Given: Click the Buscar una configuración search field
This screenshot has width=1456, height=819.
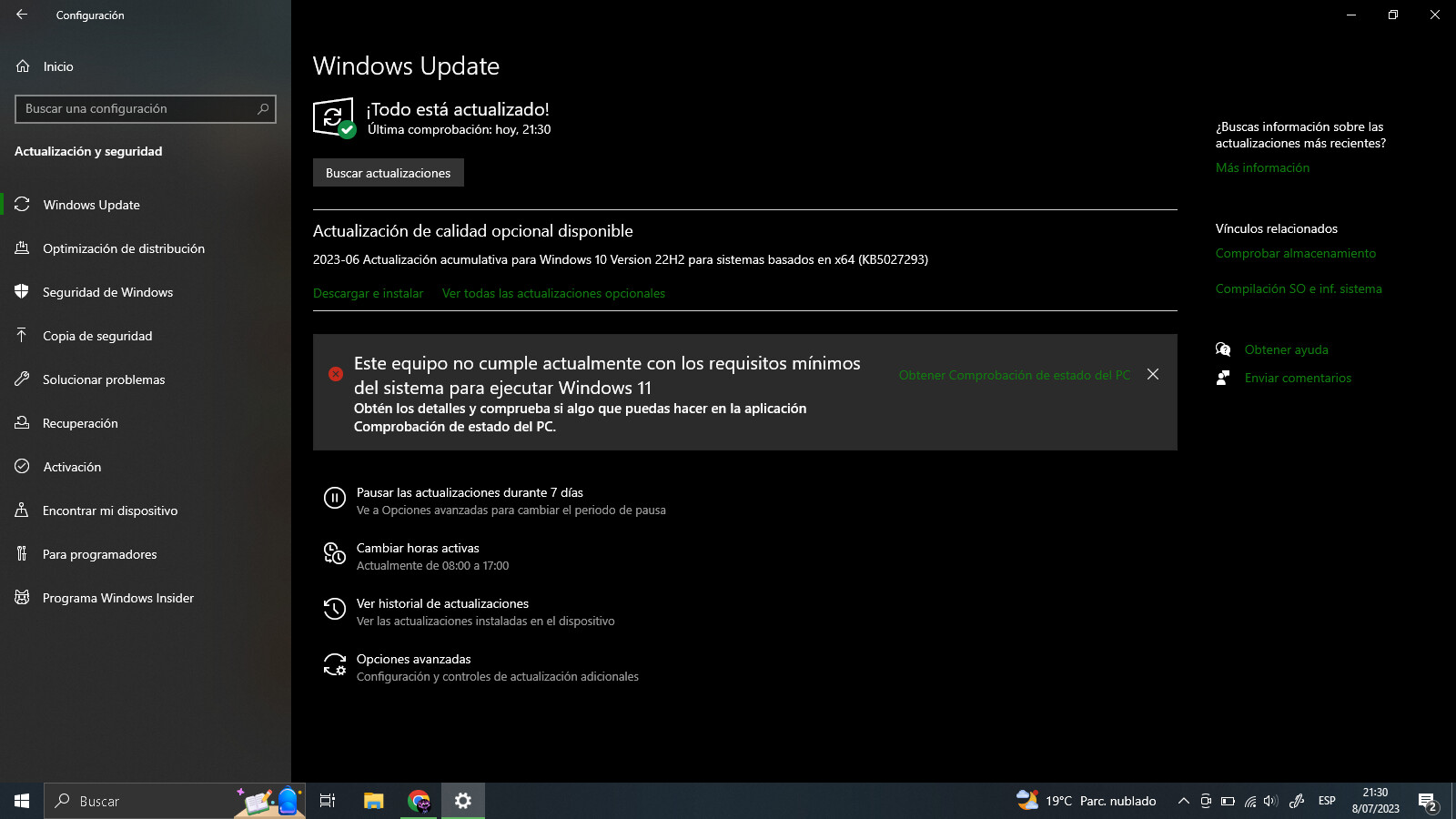Looking at the screenshot, I should pos(136,109).
